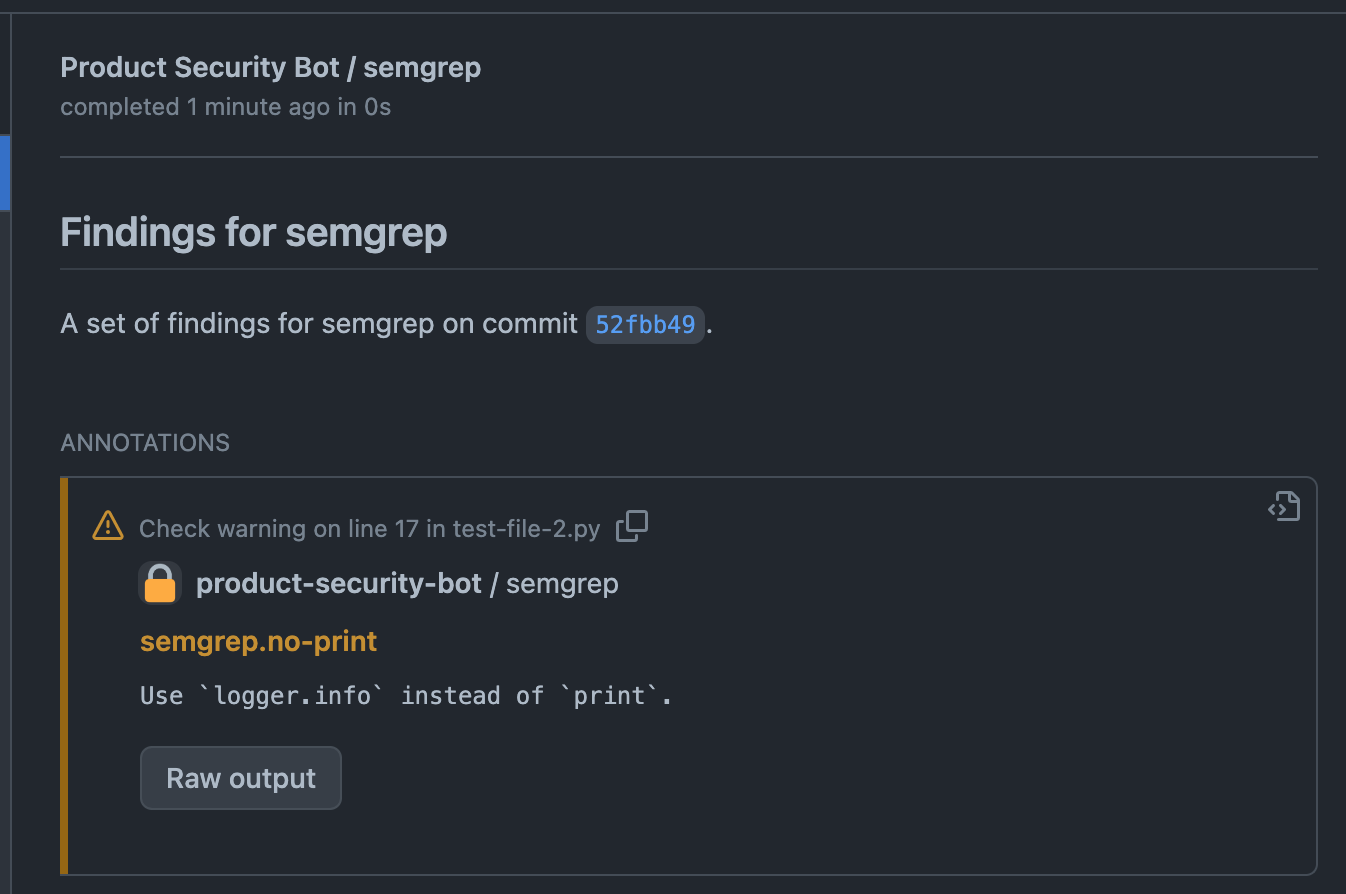Click the completed 1 minute ago timestamp
Viewport: 1346px width, 894px height.
tap(225, 107)
